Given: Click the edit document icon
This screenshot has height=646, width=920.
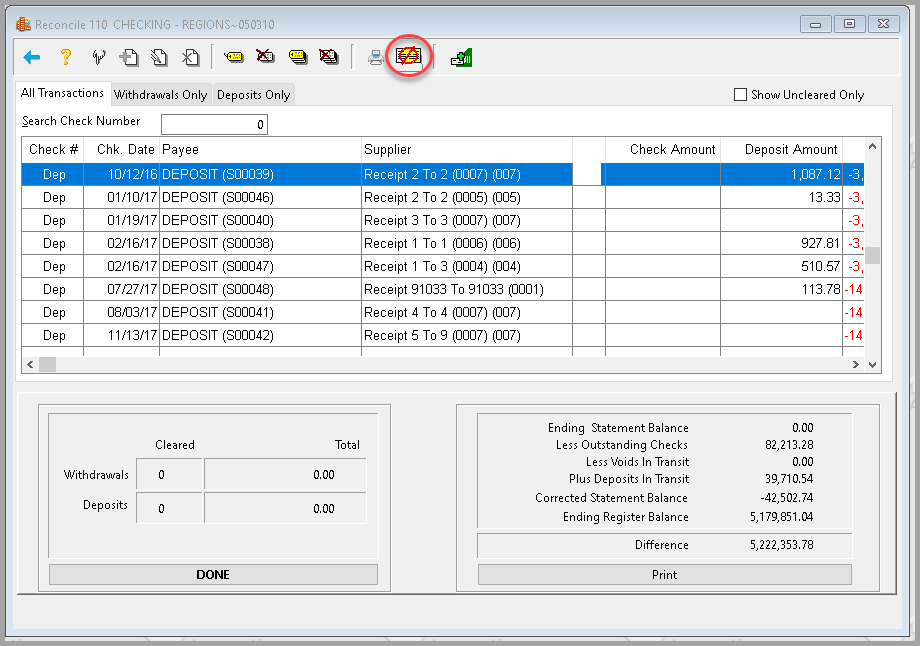Looking at the screenshot, I should pyautogui.click(x=159, y=58).
